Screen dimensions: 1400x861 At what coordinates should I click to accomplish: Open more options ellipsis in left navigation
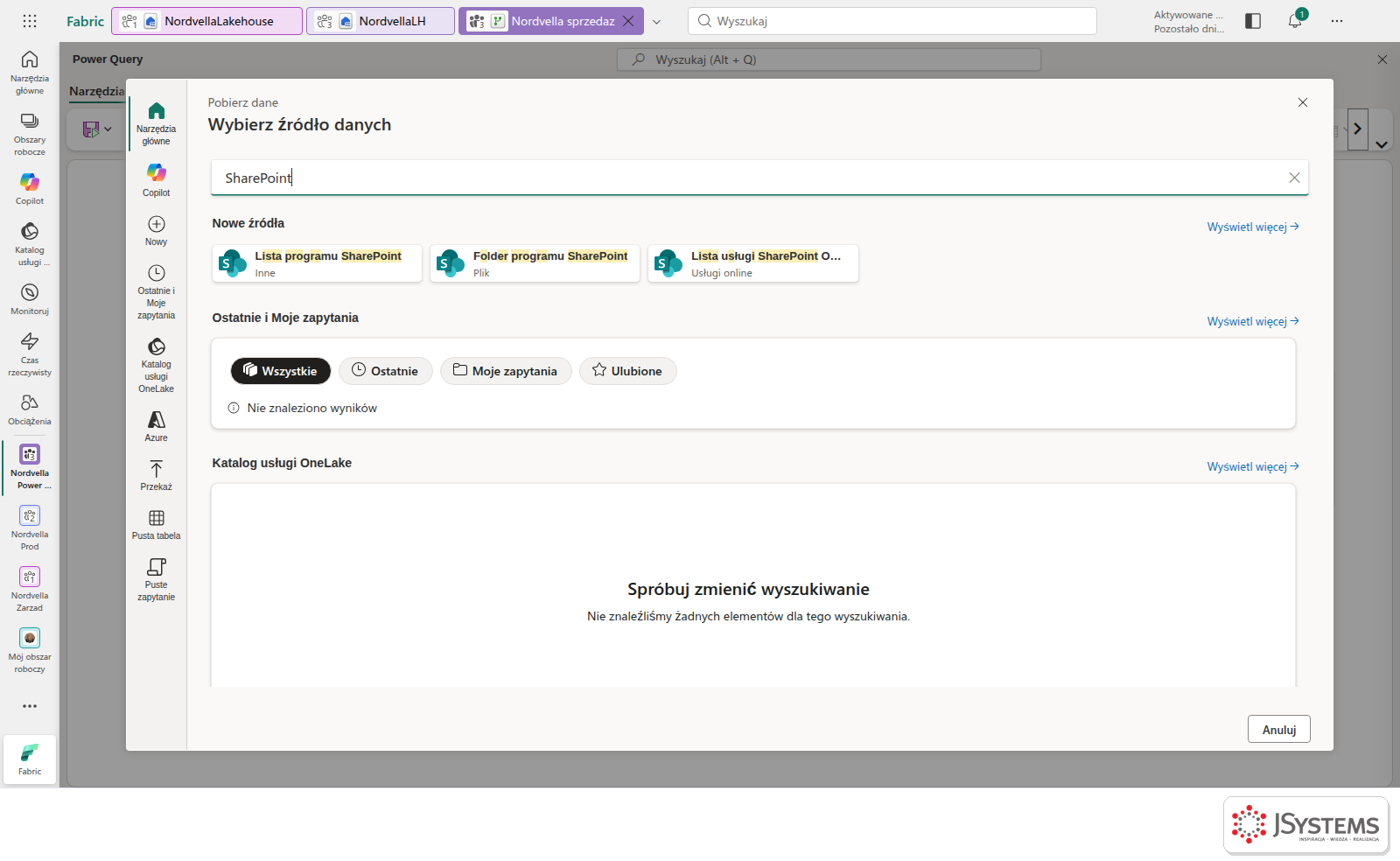coord(30,706)
